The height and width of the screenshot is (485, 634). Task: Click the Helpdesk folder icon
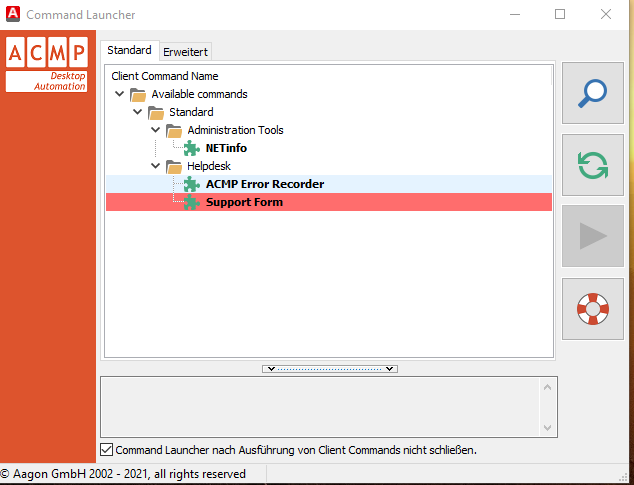[174, 166]
